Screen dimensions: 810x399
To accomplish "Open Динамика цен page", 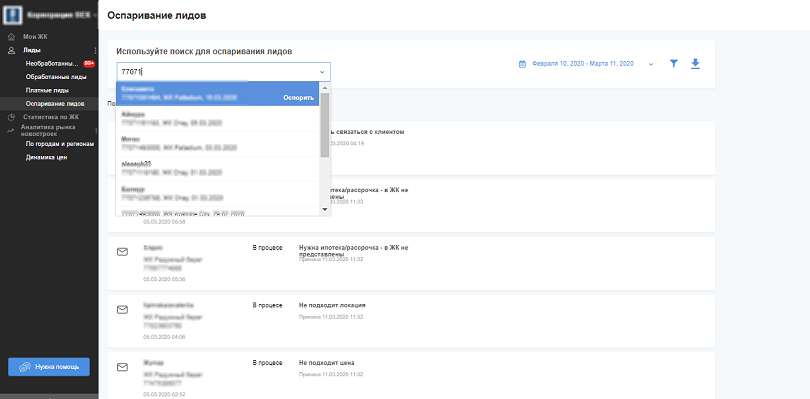I will point(46,157).
